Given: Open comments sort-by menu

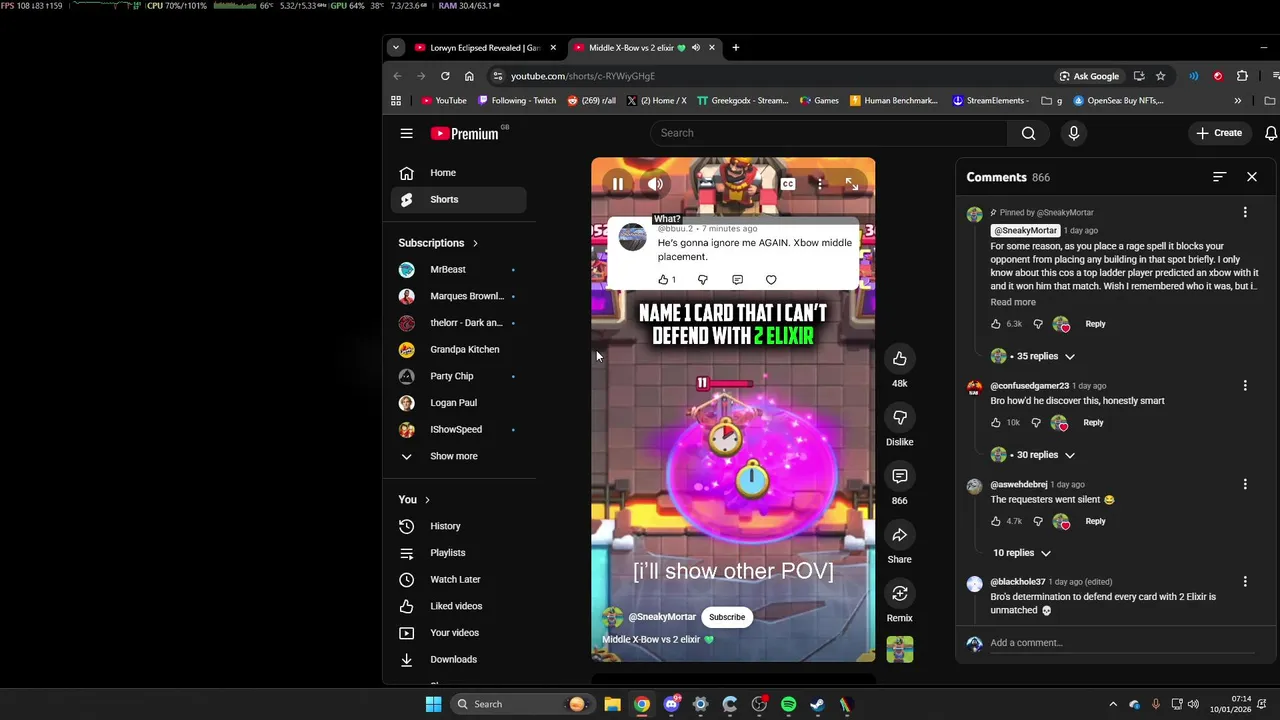Looking at the screenshot, I should (1219, 177).
